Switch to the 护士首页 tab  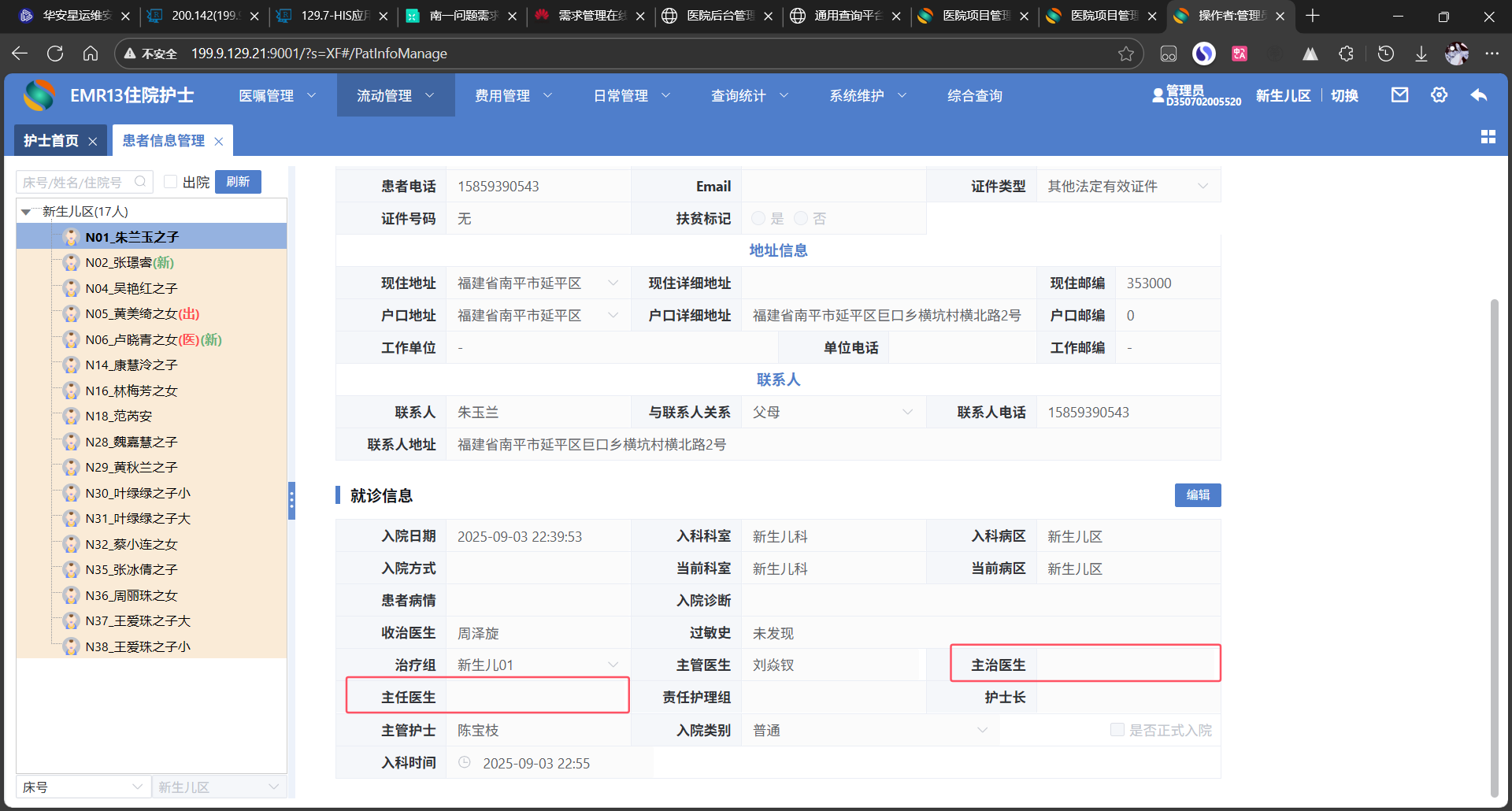[x=51, y=141]
